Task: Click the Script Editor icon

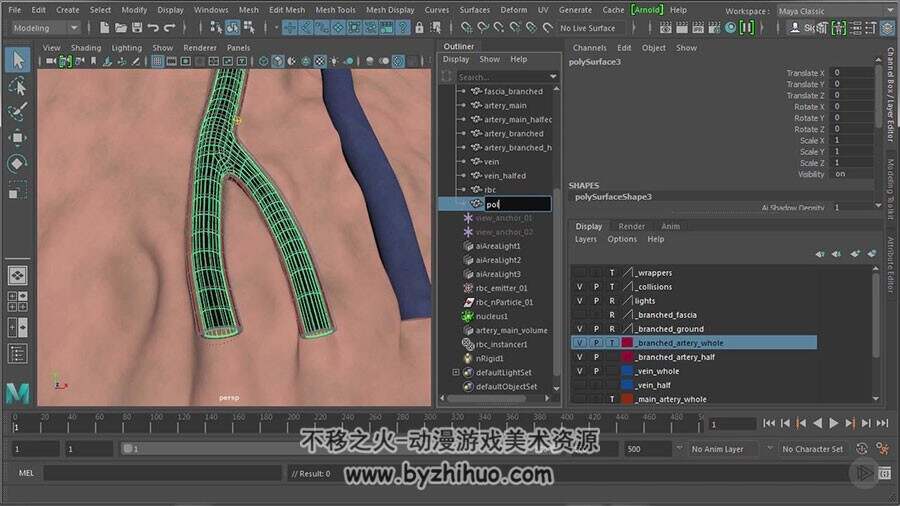Action: (885, 473)
